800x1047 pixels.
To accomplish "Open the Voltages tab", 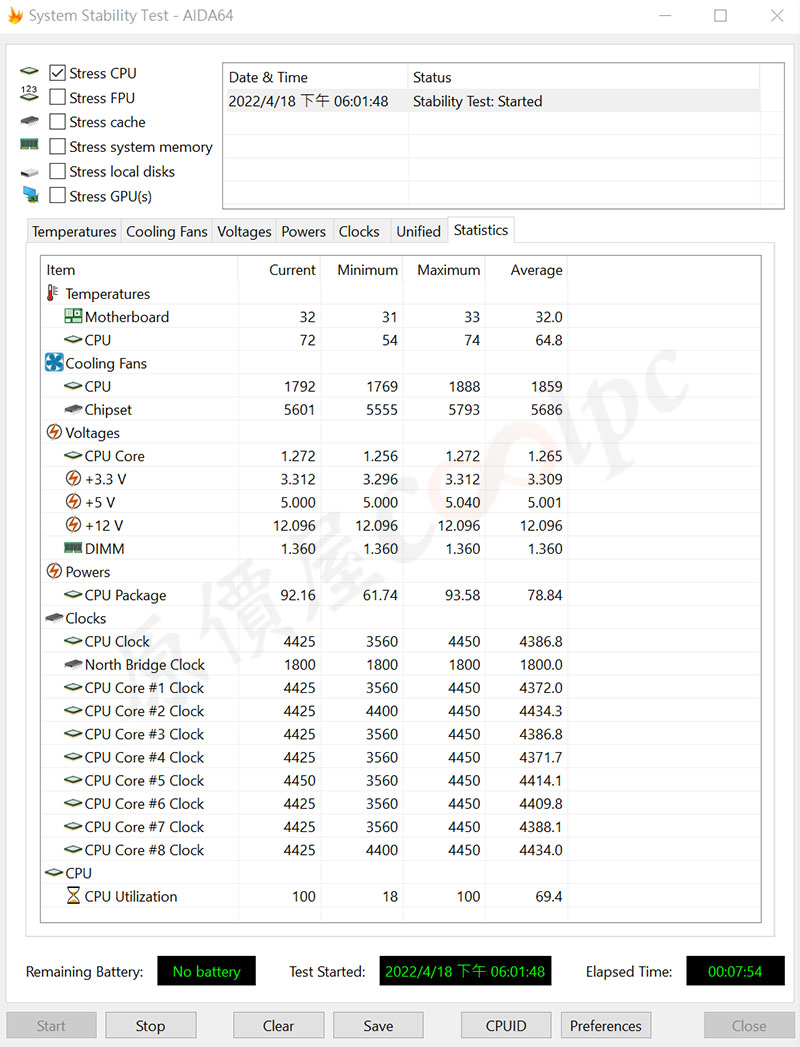I will (x=244, y=232).
